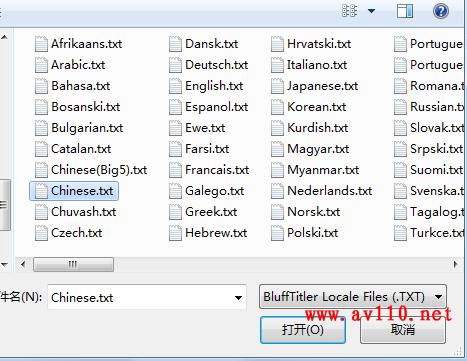Select the Turkce.txt file
Screen dimensions: 467x361
tap(429, 233)
